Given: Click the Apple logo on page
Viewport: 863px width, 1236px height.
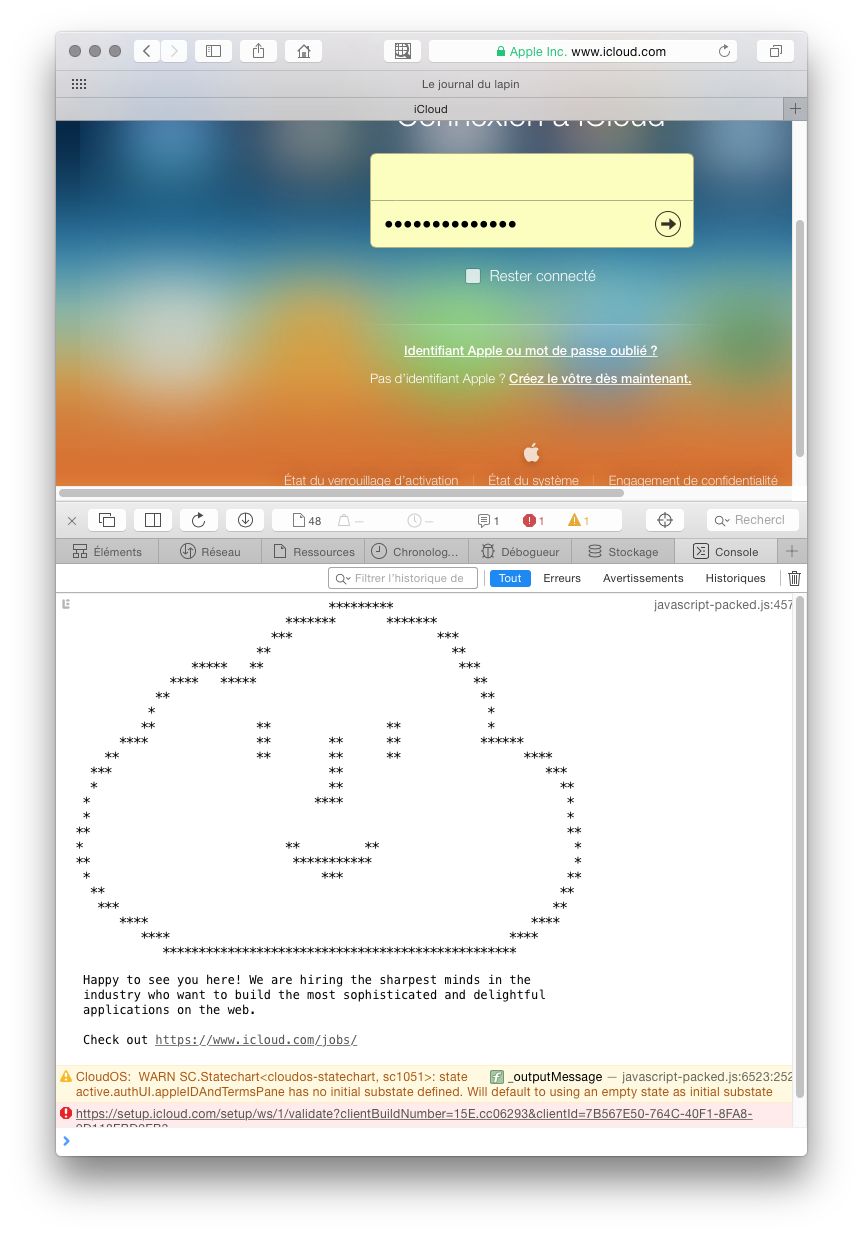Looking at the screenshot, I should click(x=532, y=452).
